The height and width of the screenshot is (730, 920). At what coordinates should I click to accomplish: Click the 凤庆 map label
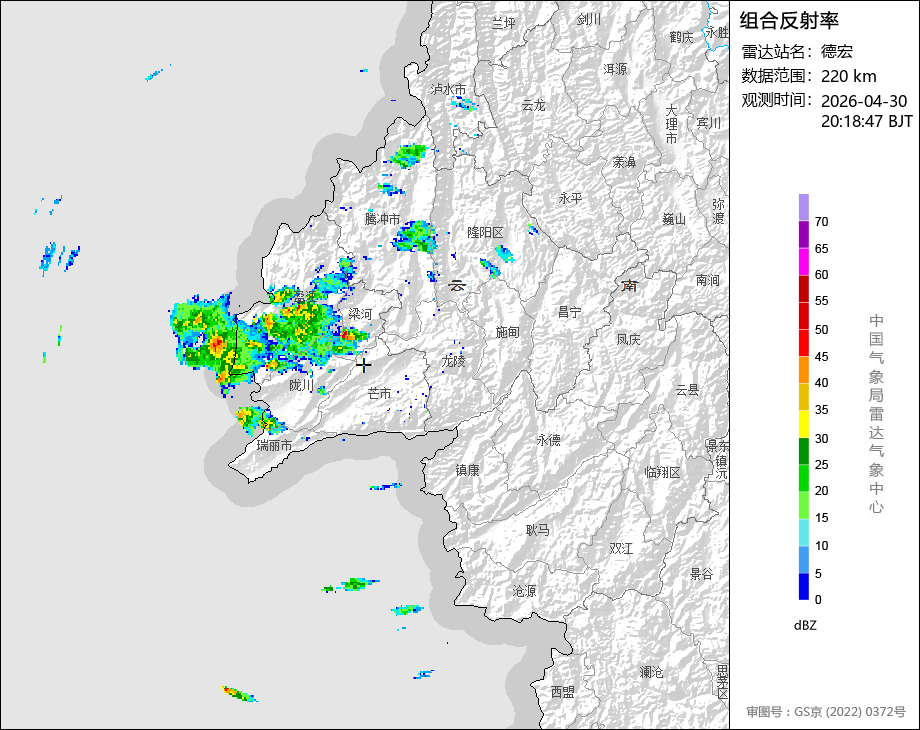[628, 339]
